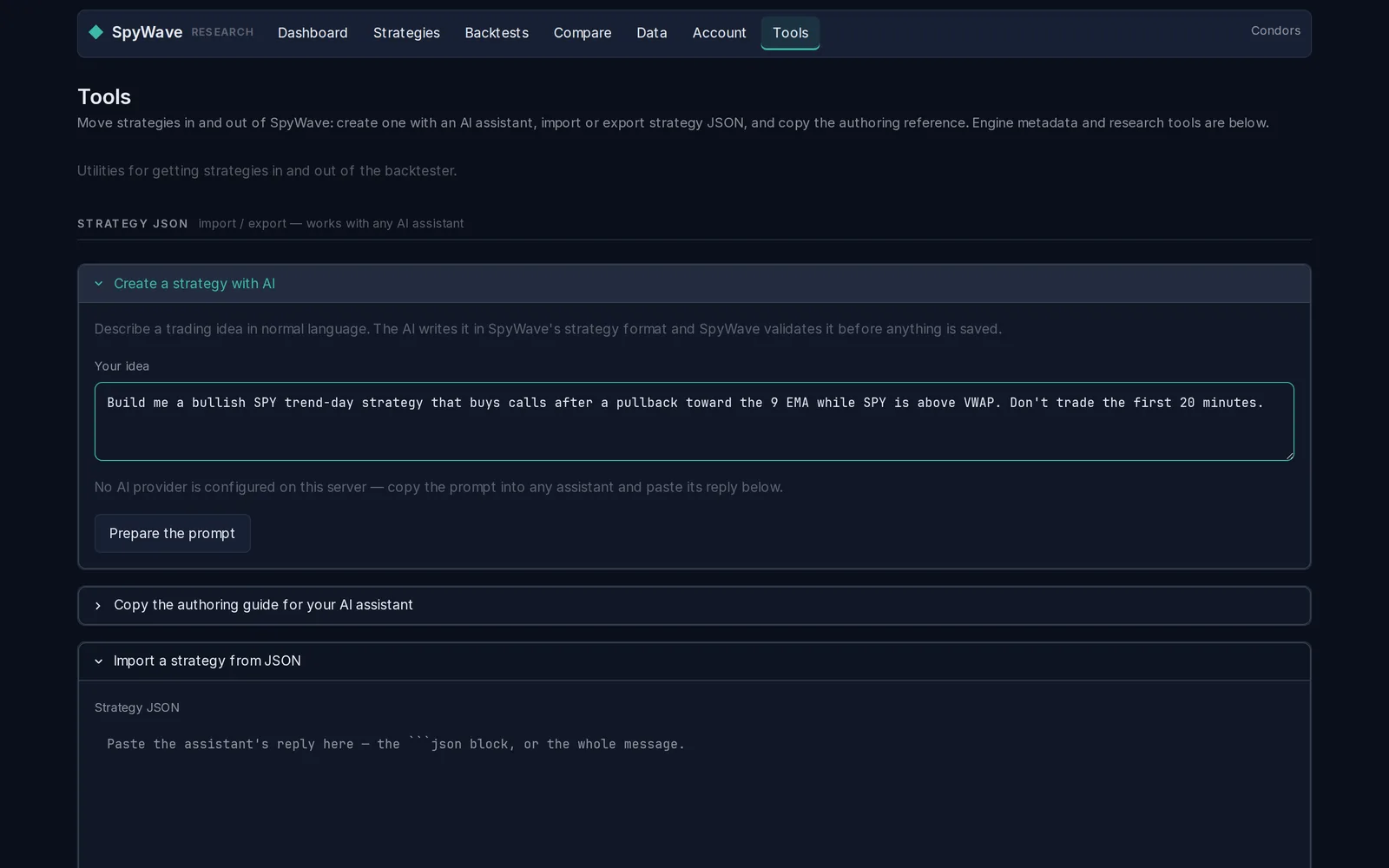Click the Tools page heading
This screenshot has width=1389, height=868.
[104, 96]
